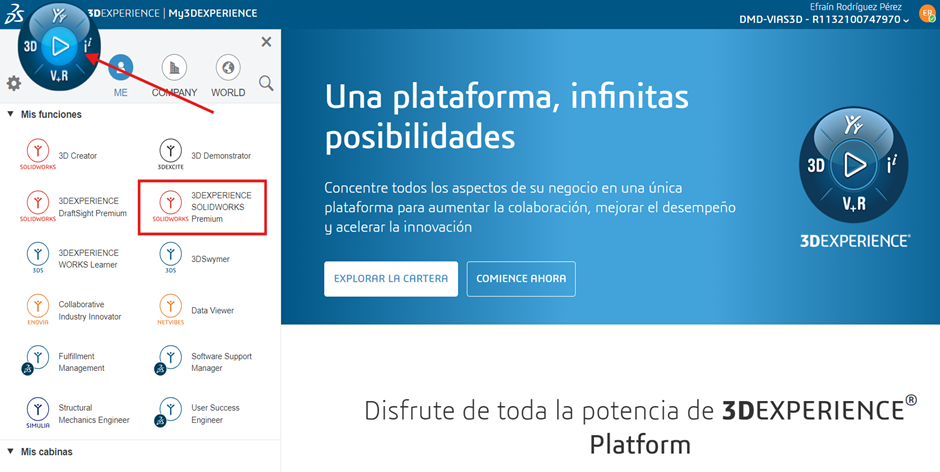Viewport: 940px width, 472px height.
Task: Open the search magnifier in the side panel
Action: click(x=266, y=83)
